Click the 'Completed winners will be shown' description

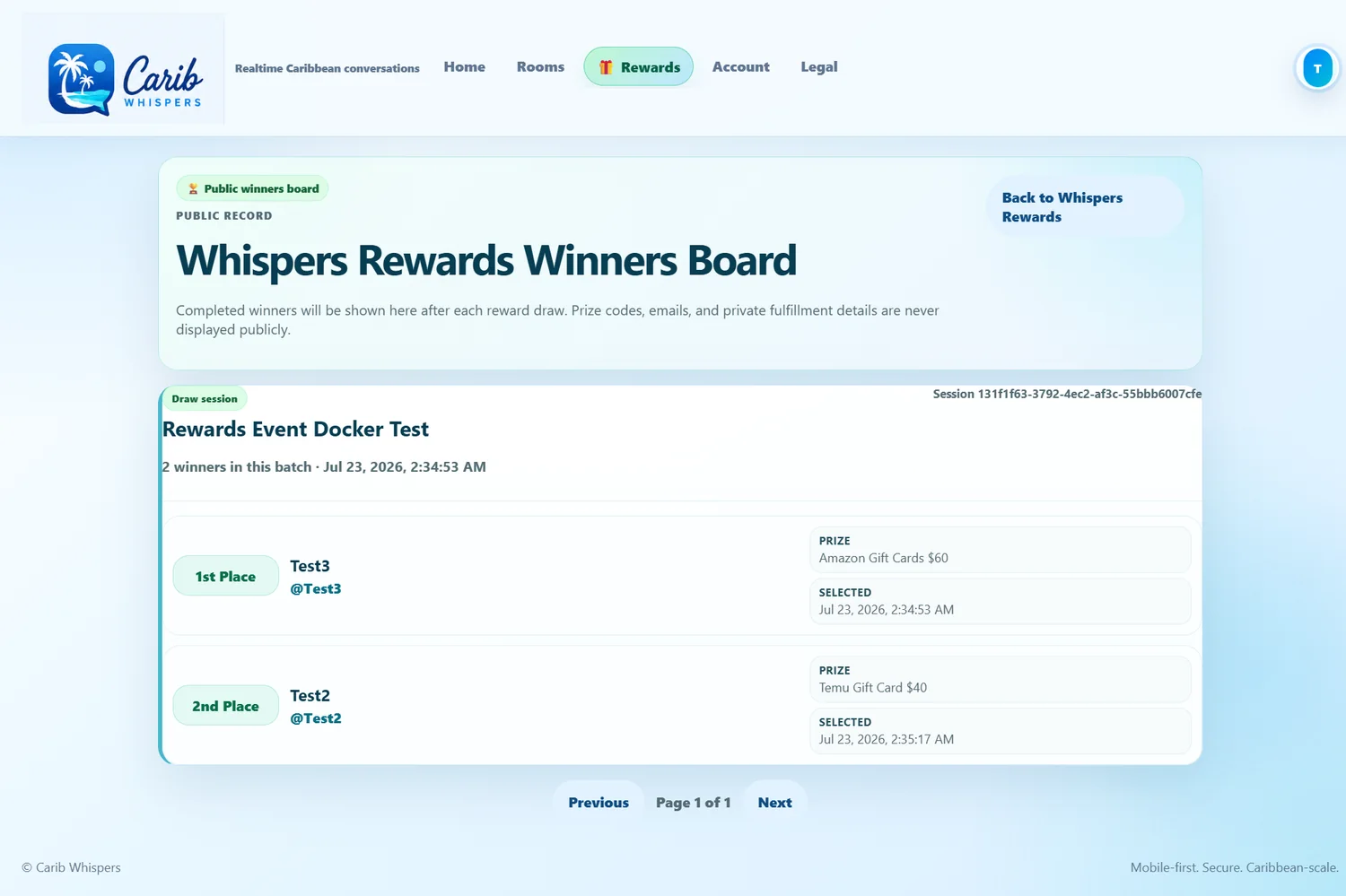point(557,320)
